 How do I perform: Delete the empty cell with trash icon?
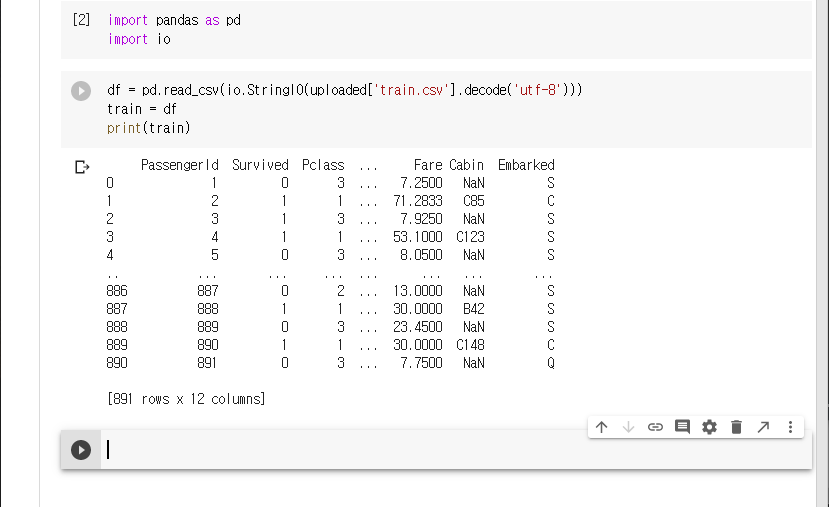(x=737, y=427)
